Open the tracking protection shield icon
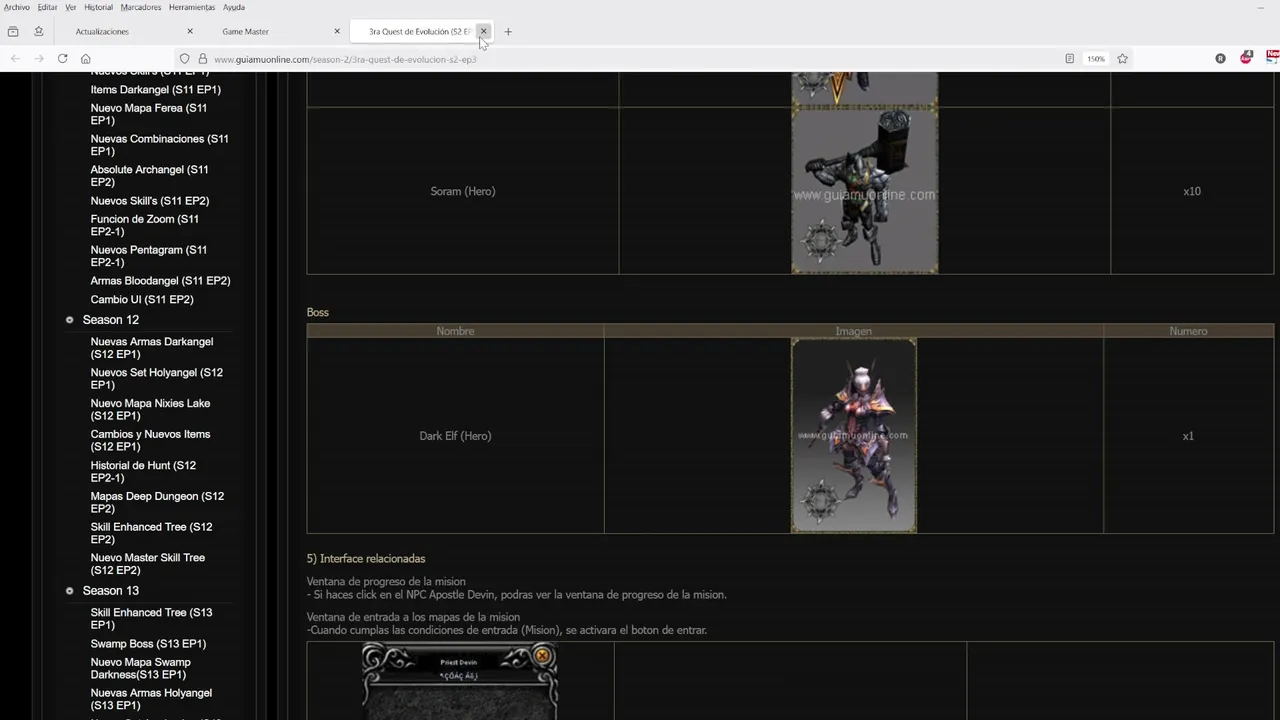 (x=184, y=59)
